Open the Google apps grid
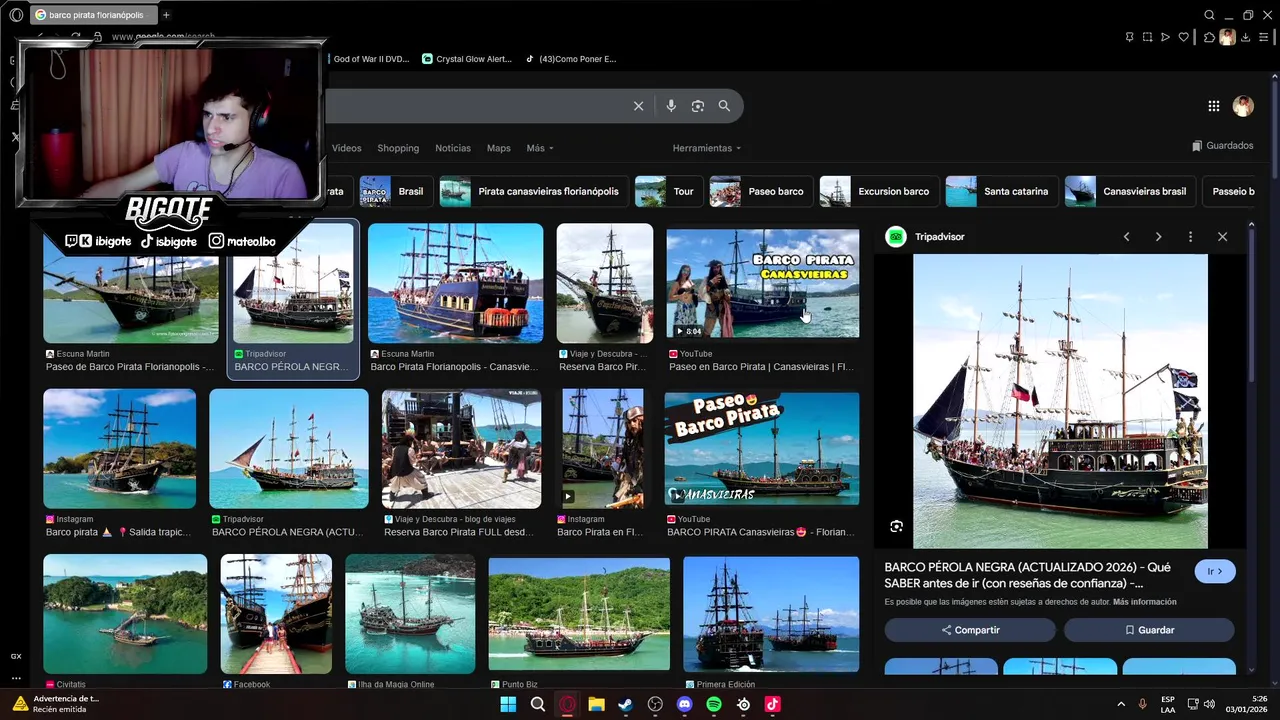Screen dimensions: 1280x720 pos(1213,106)
